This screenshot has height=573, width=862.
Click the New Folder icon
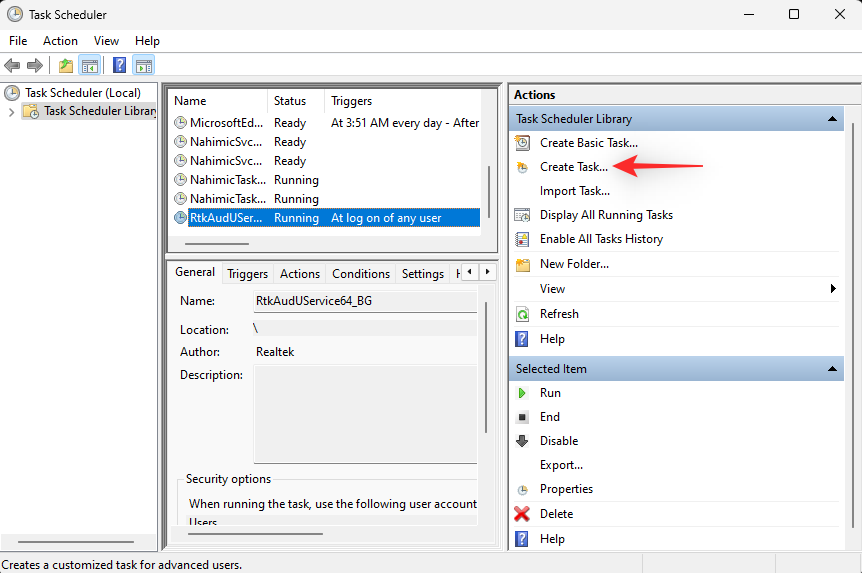(x=523, y=265)
